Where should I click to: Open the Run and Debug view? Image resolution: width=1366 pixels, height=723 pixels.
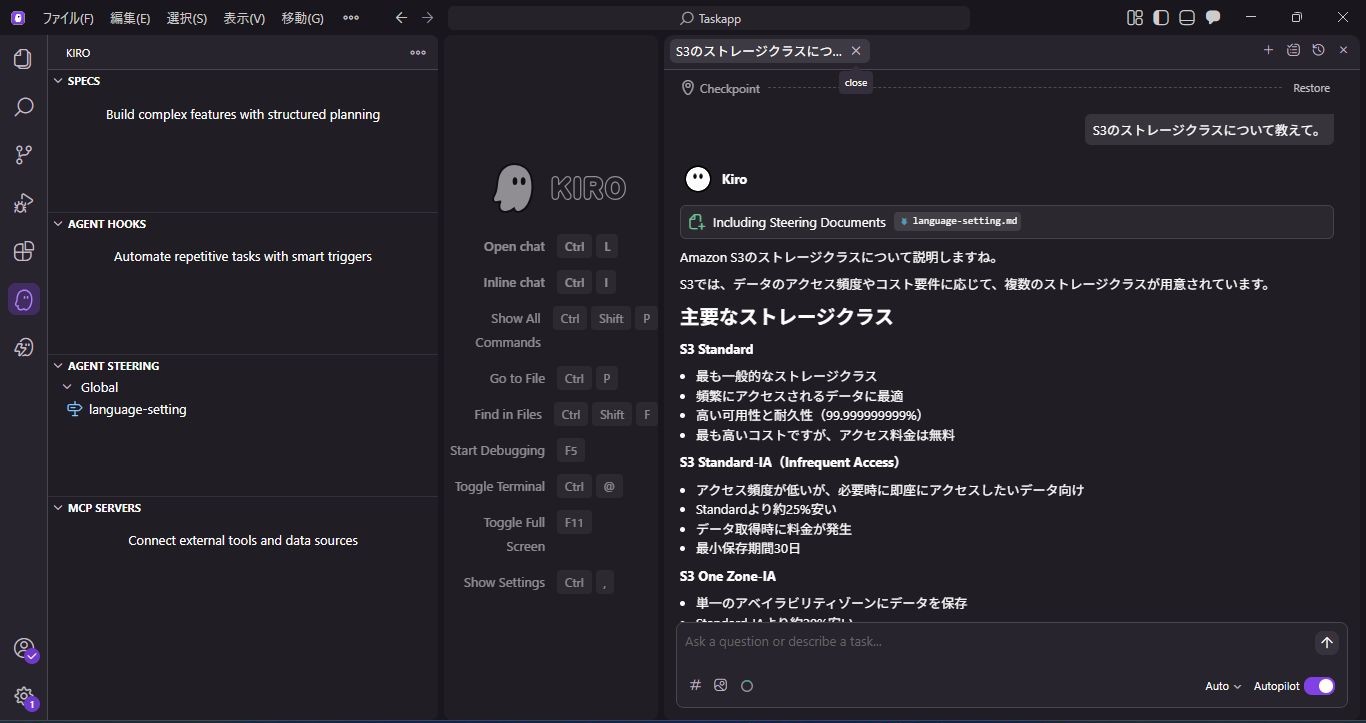tap(24, 203)
